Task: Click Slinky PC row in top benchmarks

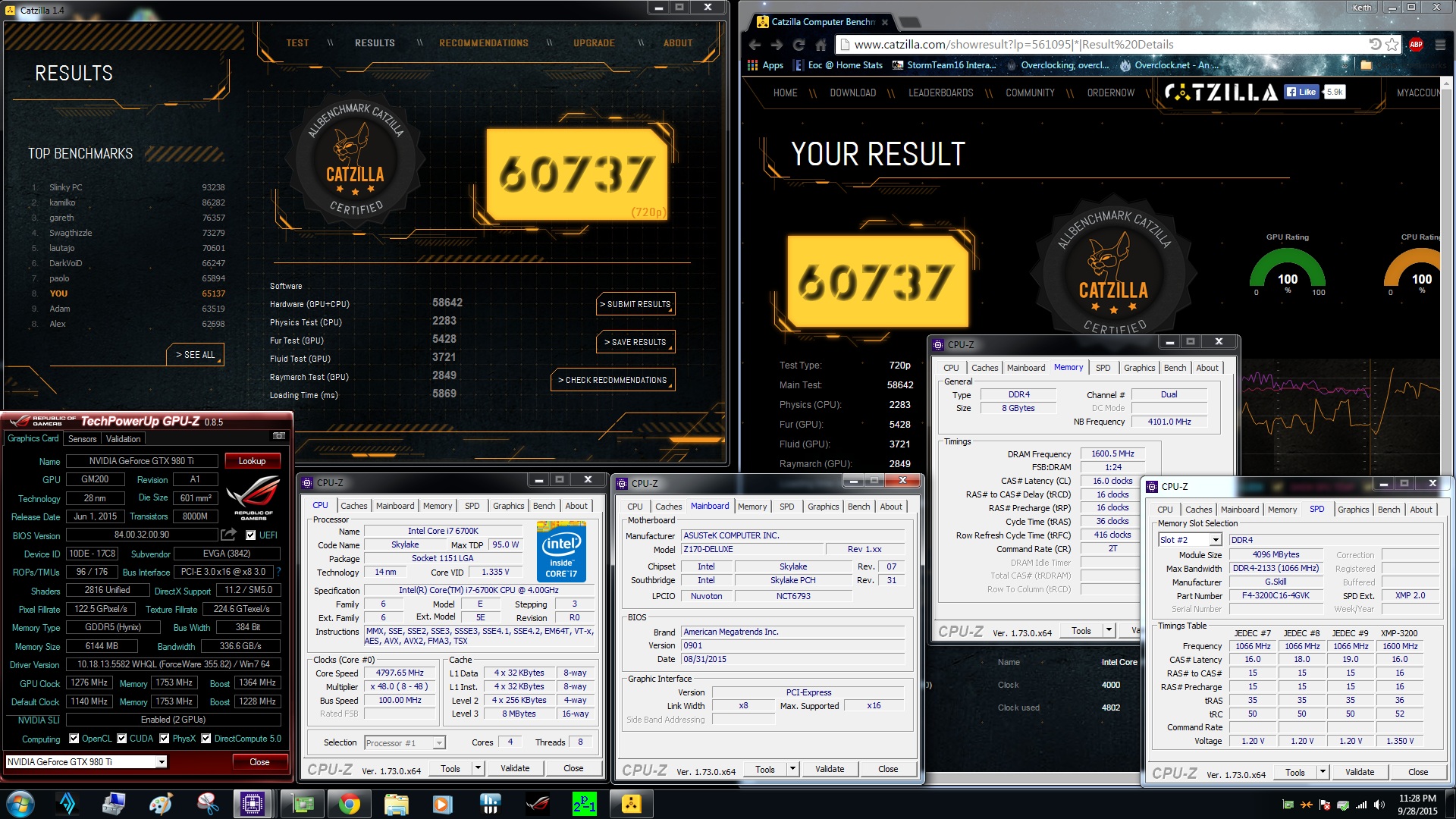Action: (127, 187)
